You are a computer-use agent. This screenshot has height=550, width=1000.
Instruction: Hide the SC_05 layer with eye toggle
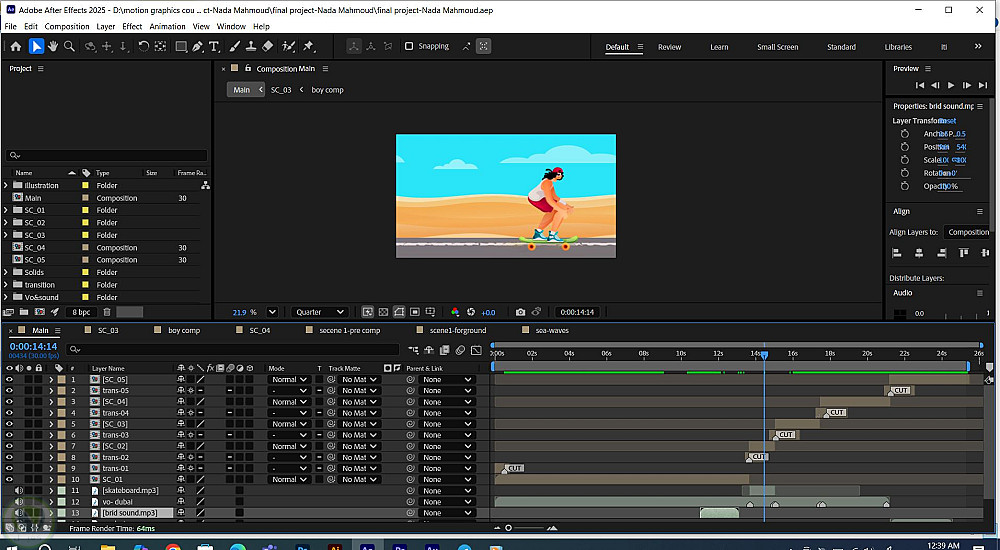point(9,380)
